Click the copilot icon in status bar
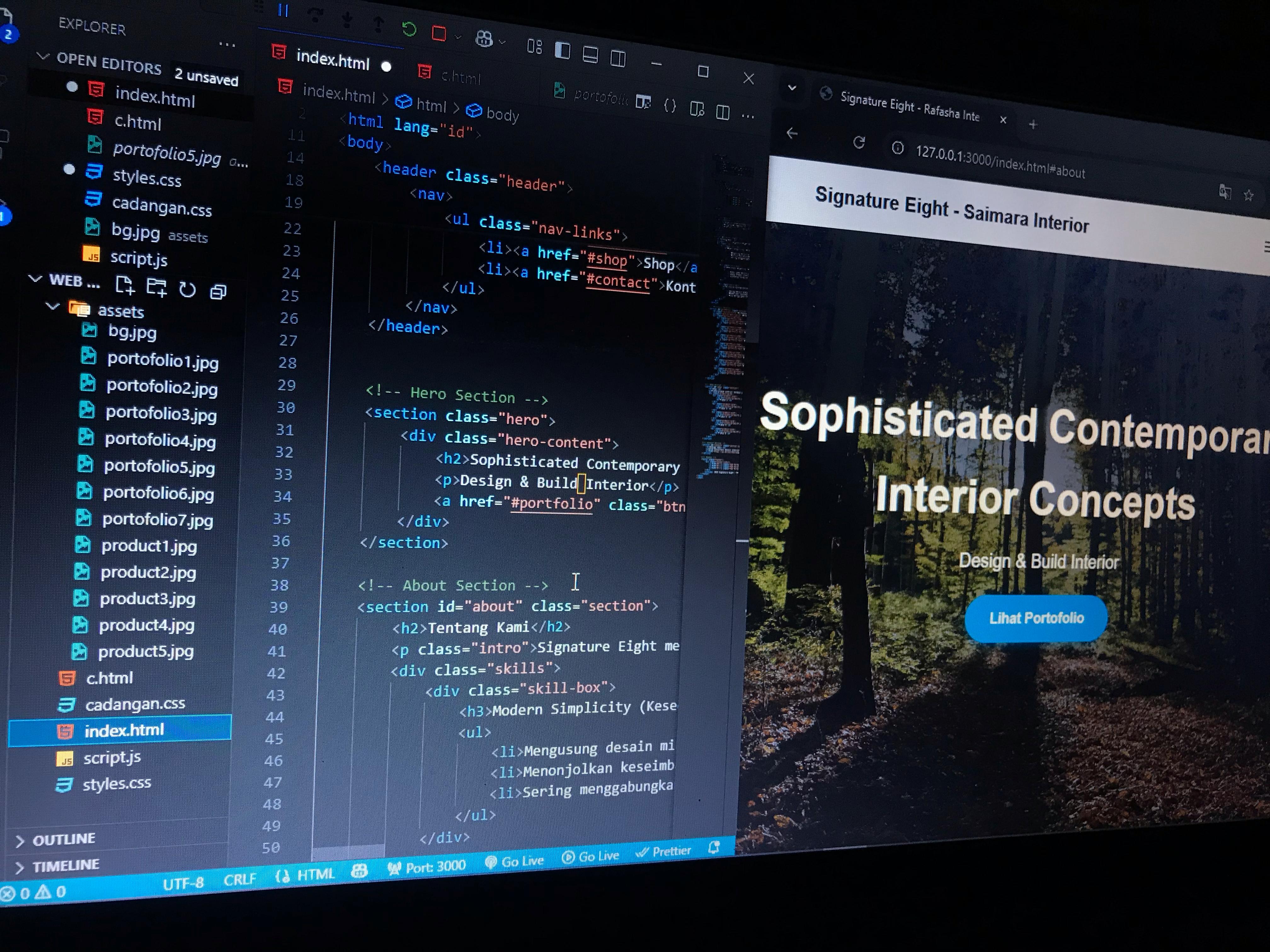Image resolution: width=1270 pixels, height=952 pixels. [x=359, y=871]
